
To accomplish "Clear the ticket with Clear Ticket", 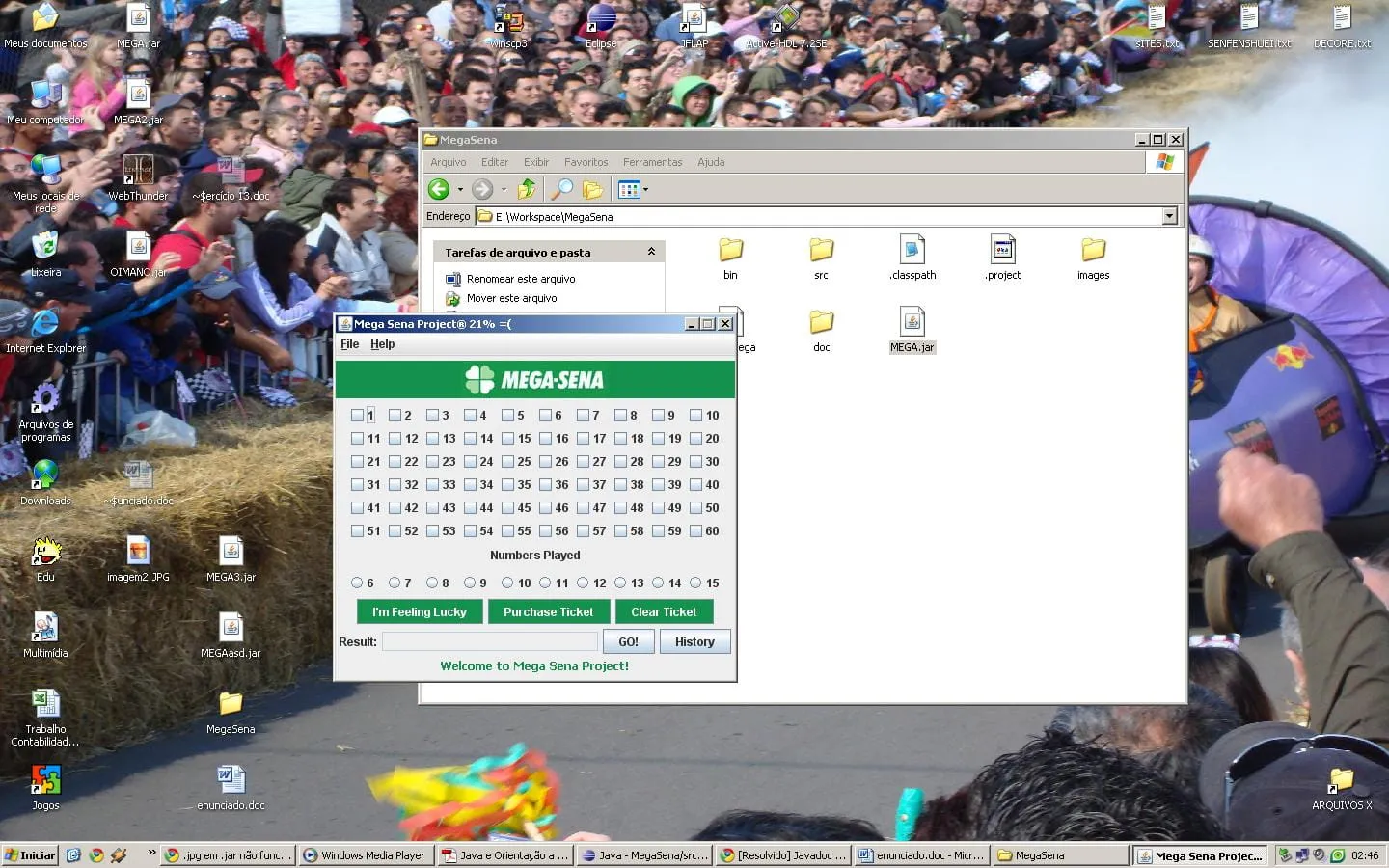I will 664,611.
